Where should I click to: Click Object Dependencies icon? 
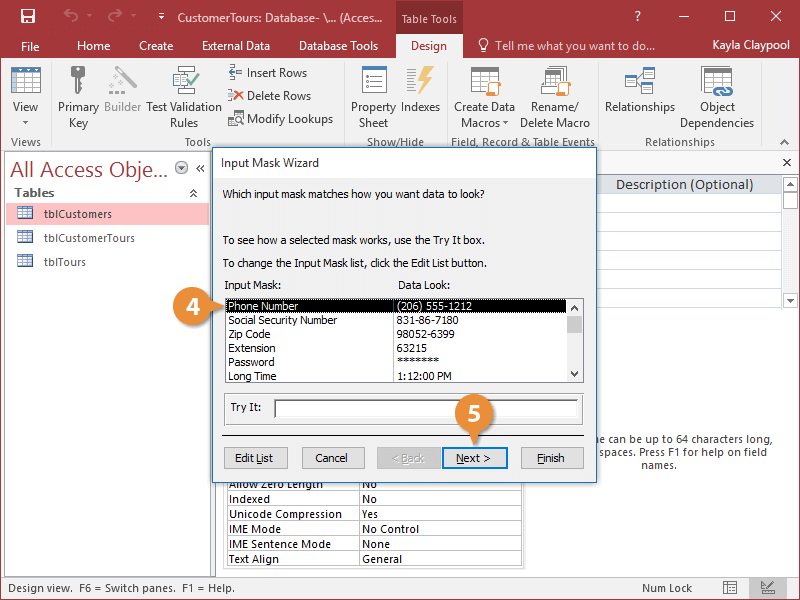[717, 80]
